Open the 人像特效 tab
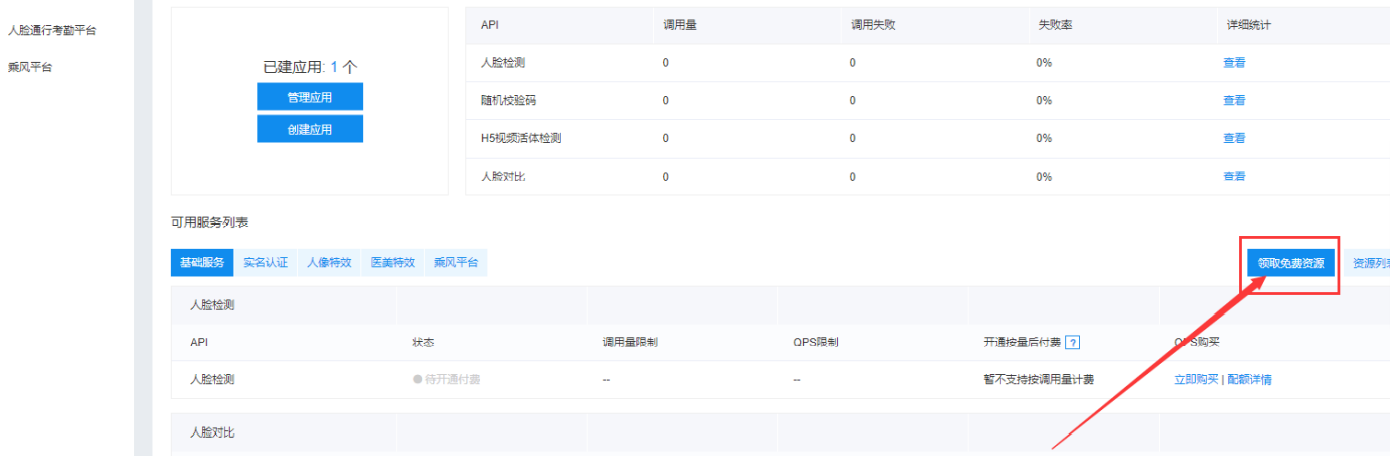The image size is (1390, 456). point(329,263)
